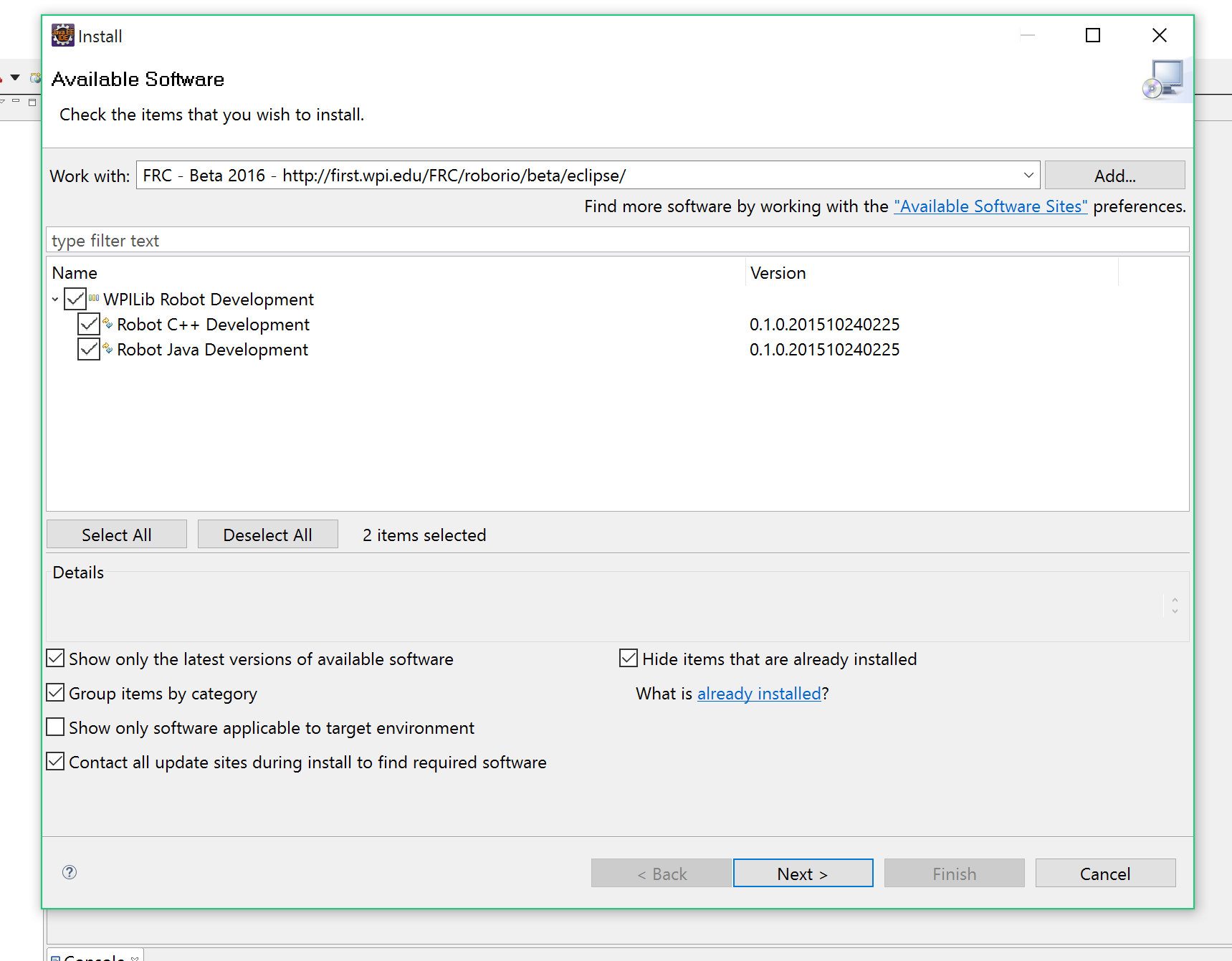Maximize the view in the background Eclipse window

tap(32, 102)
